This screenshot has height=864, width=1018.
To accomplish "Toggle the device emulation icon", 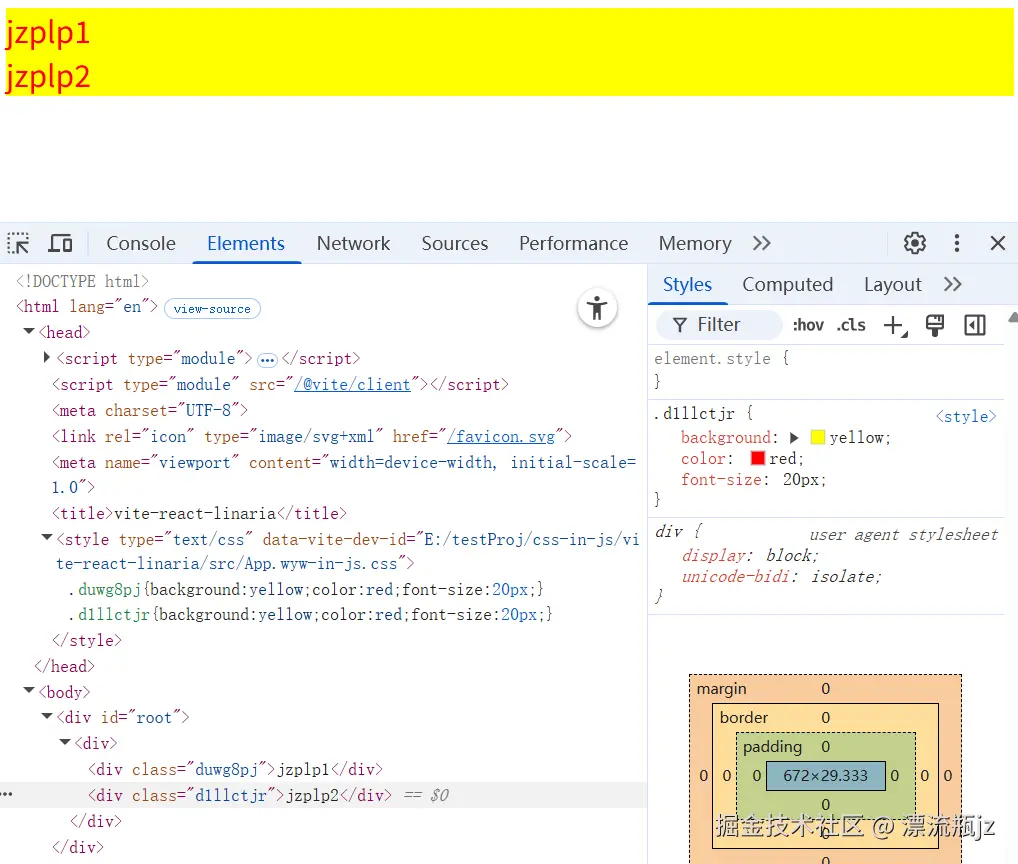I will (60, 243).
